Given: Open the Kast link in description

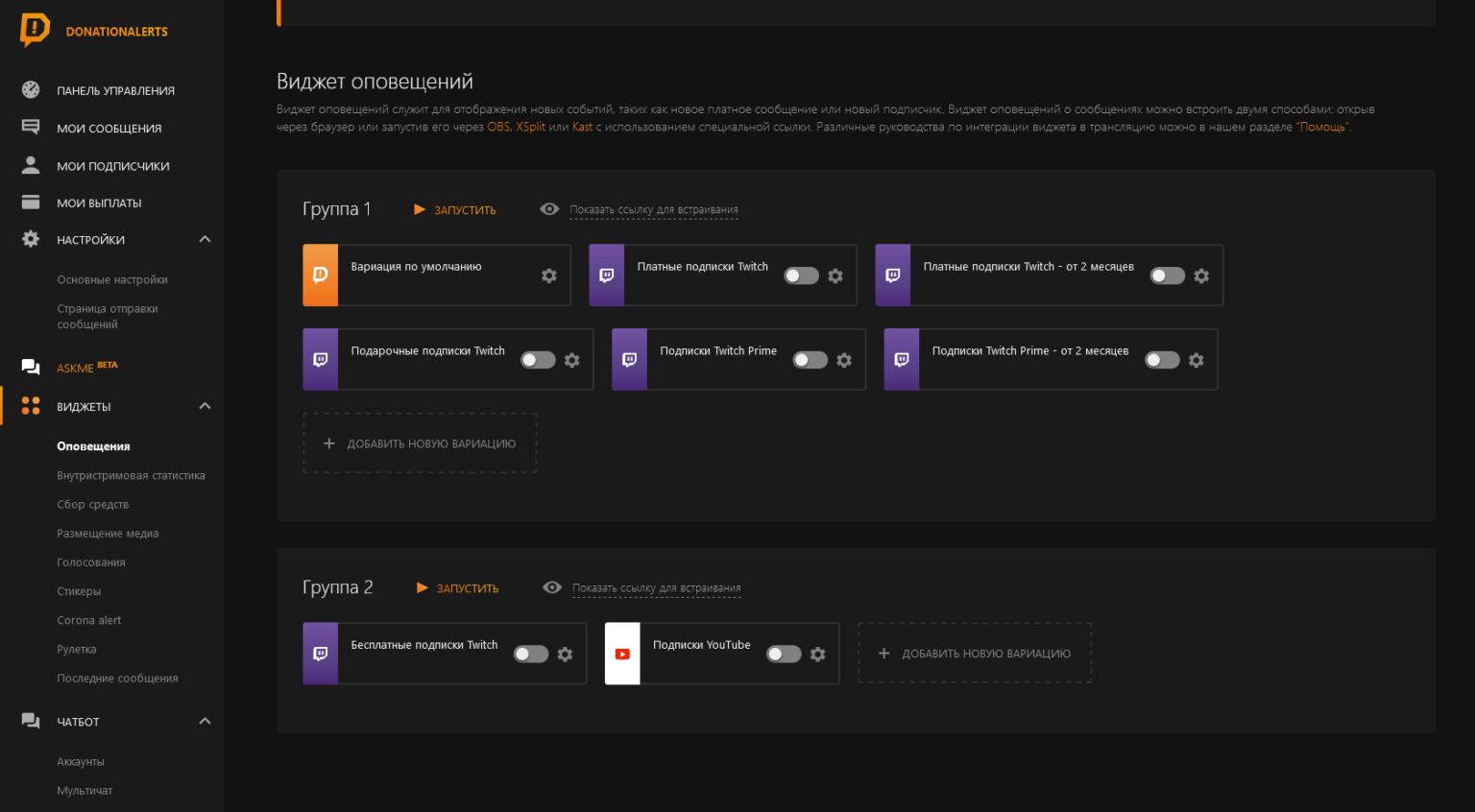Looking at the screenshot, I should tap(582, 127).
